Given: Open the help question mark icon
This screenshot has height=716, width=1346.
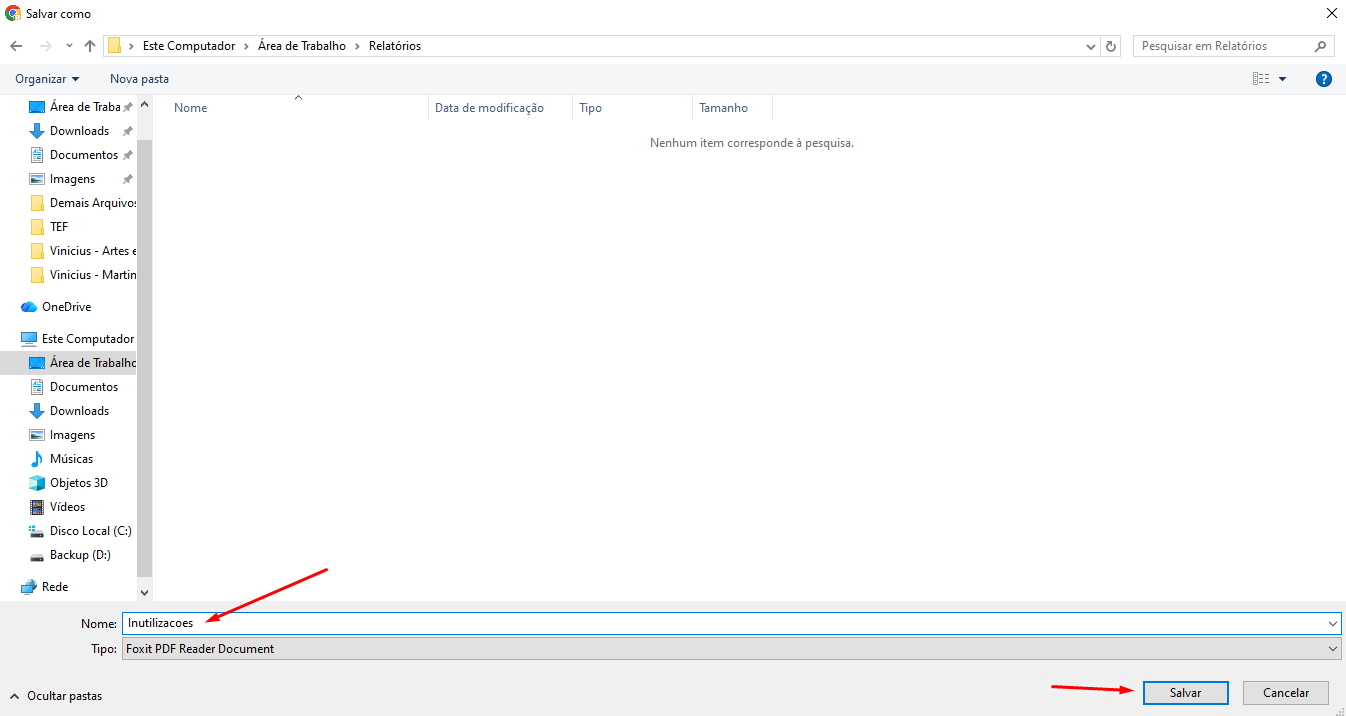Looking at the screenshot, I should pos(1323,79).
